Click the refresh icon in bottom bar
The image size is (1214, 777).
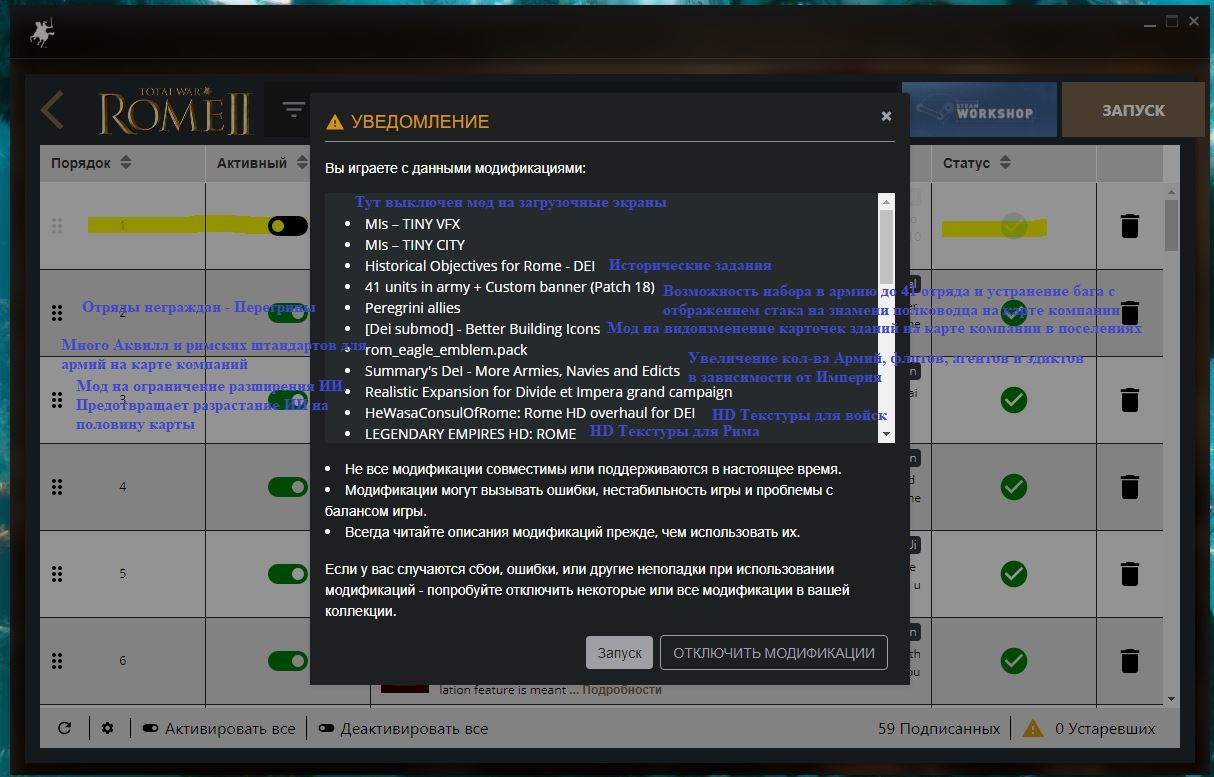(65, 728)
